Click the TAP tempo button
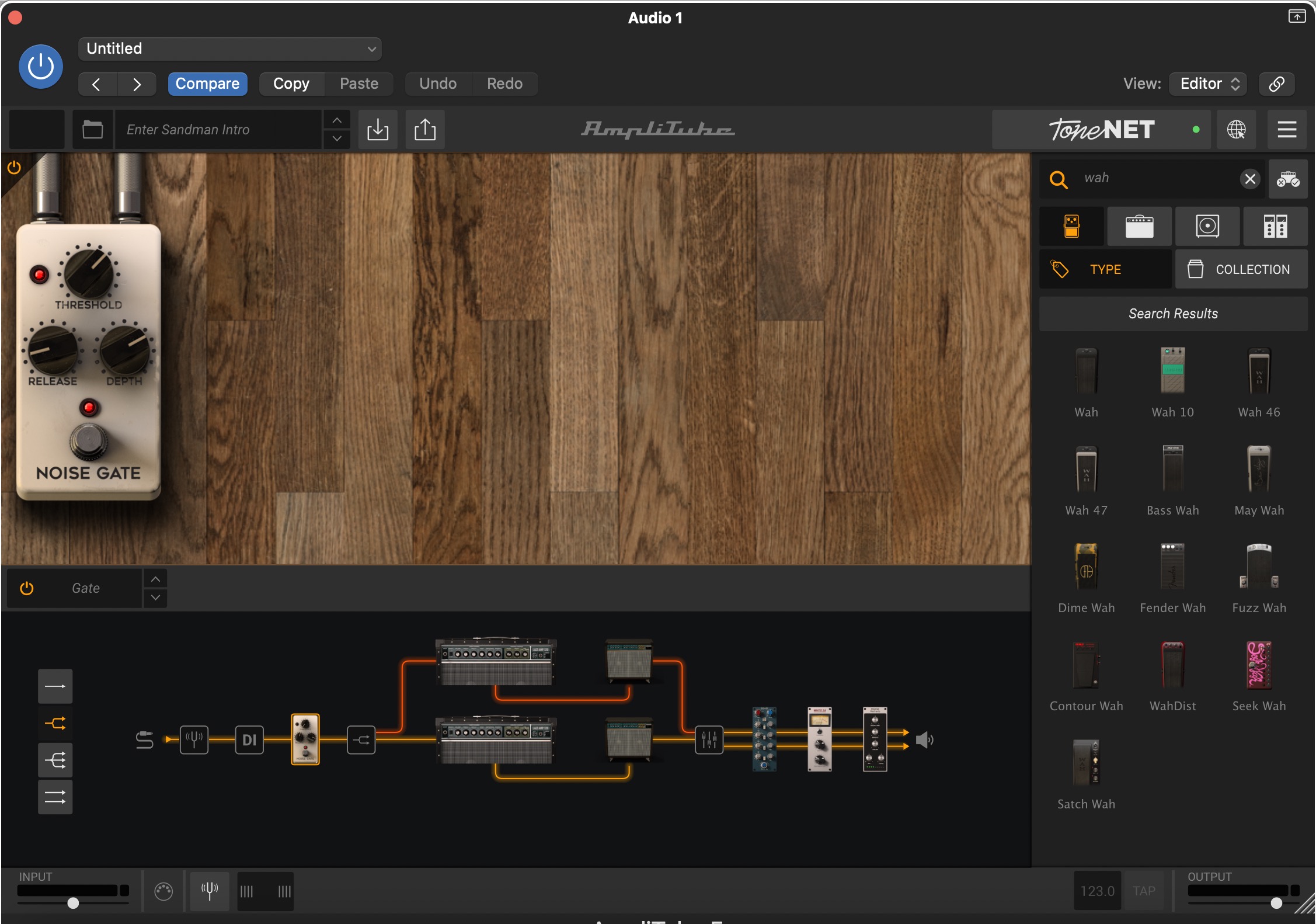Screen dimensions: 1316x924 click(x=1144, y=891)
